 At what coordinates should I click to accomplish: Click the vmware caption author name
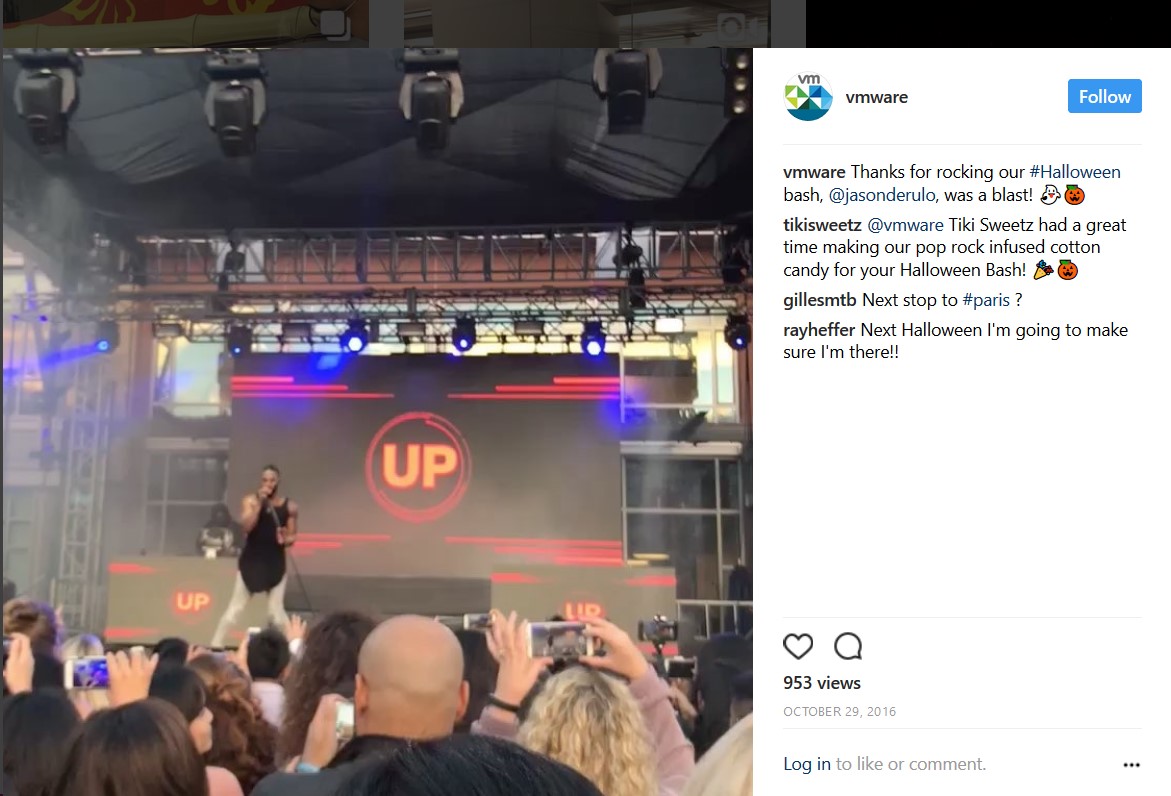814,172
